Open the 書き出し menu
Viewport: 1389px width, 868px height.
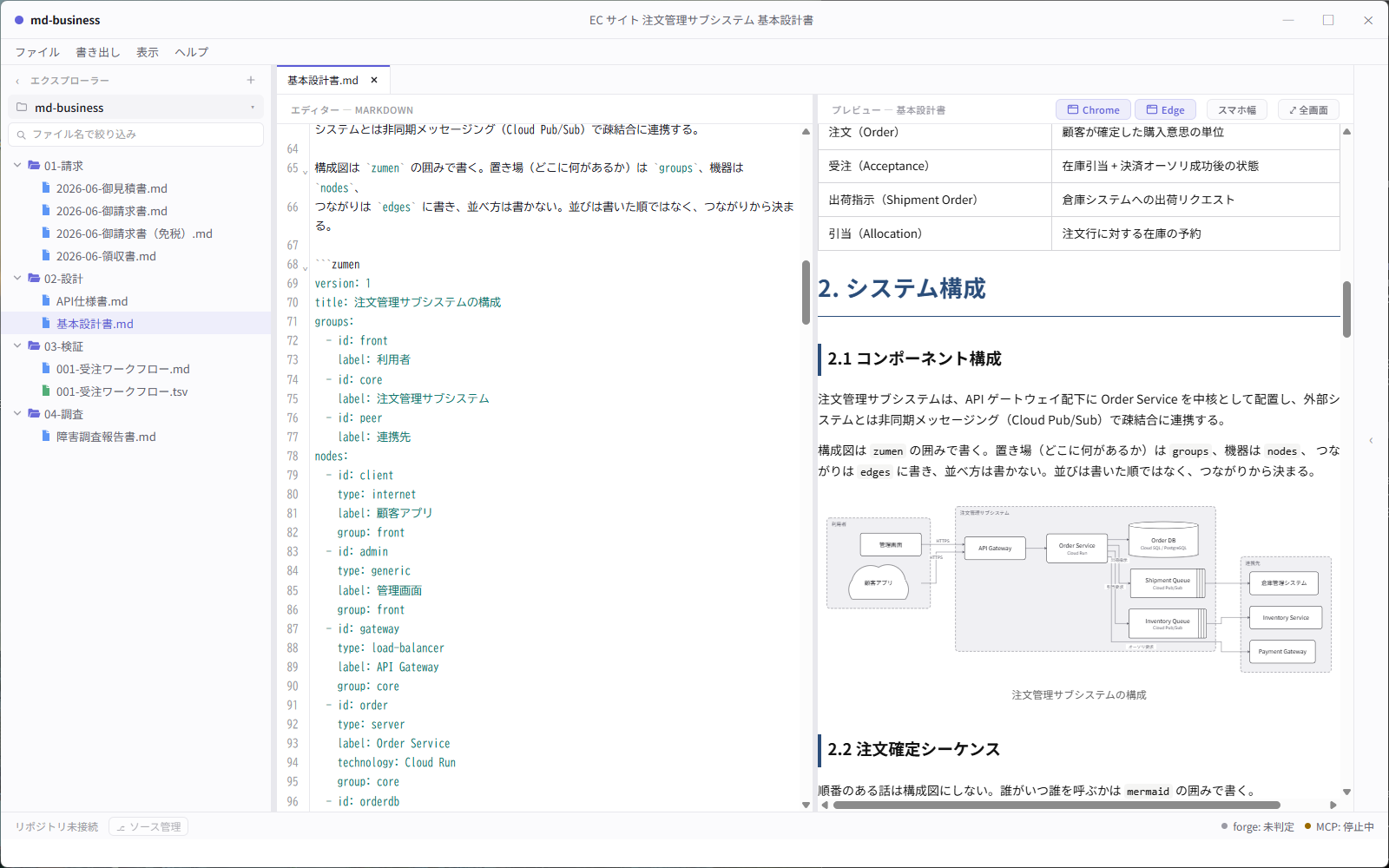pos(98,52)
